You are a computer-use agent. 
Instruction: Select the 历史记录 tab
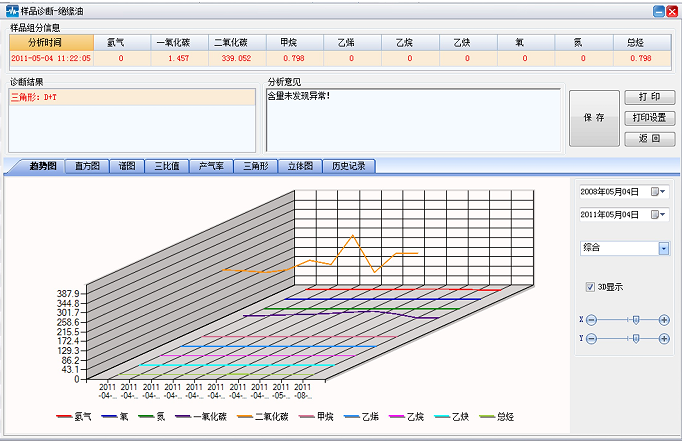click(x=349, y=166)
